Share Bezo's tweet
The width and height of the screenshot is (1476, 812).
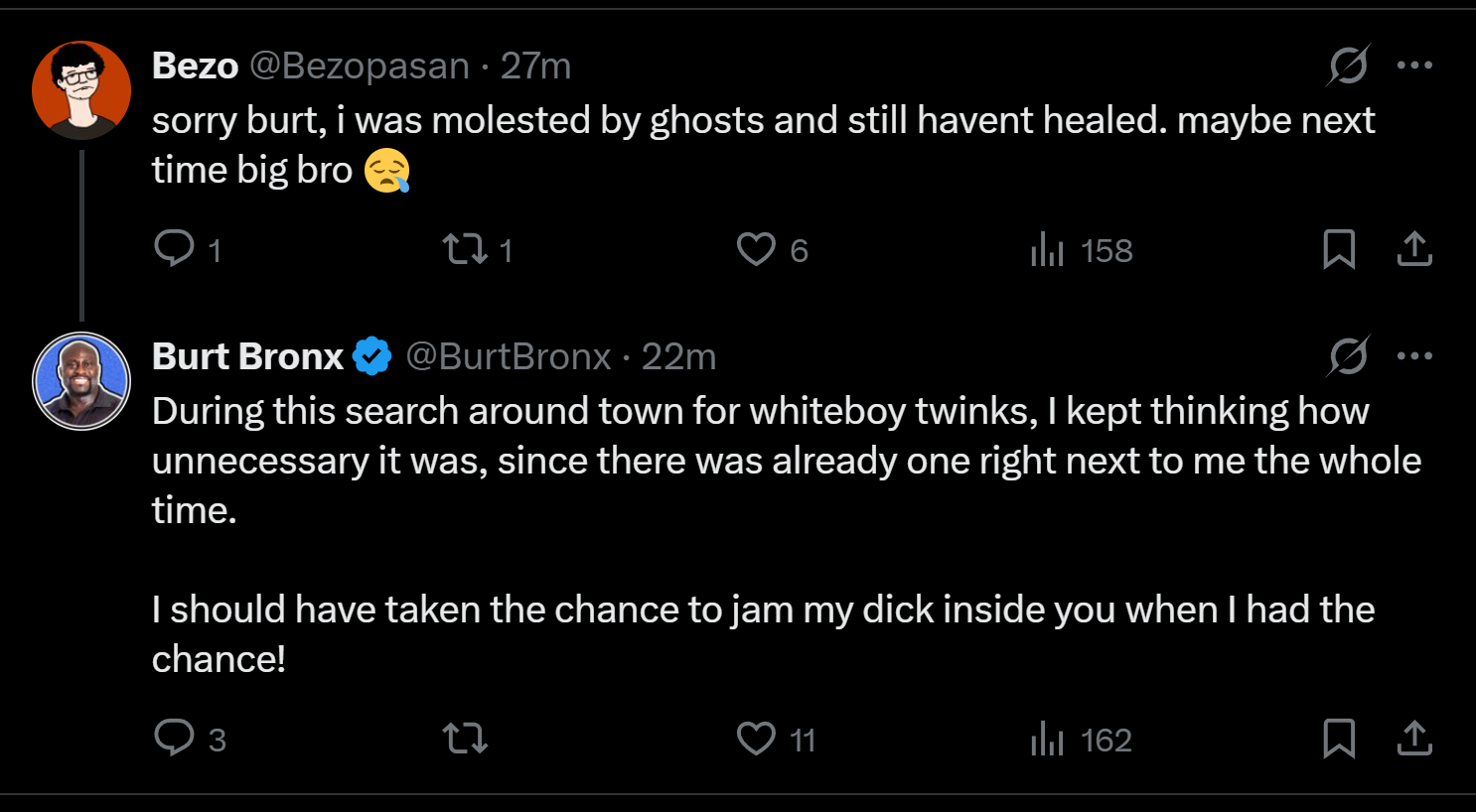point(1414,249)
